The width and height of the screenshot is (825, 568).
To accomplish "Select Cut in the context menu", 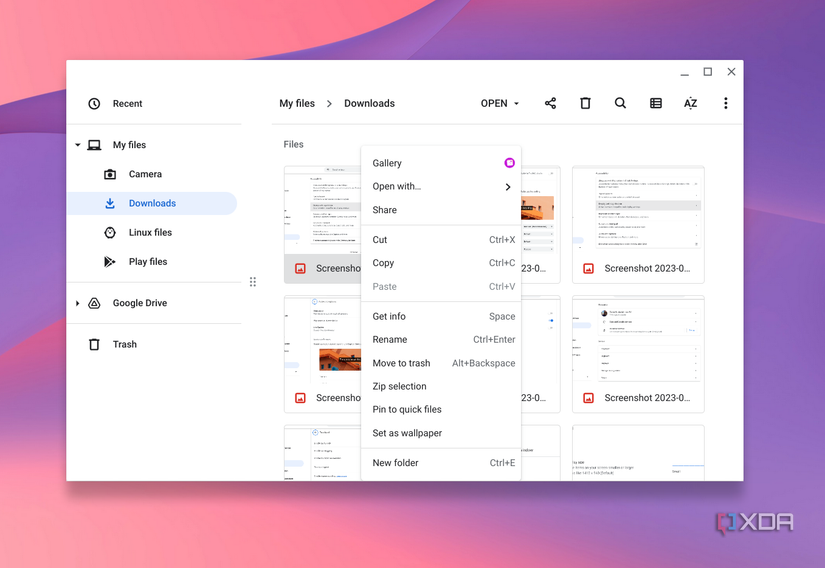I will (x=441, y=240).
